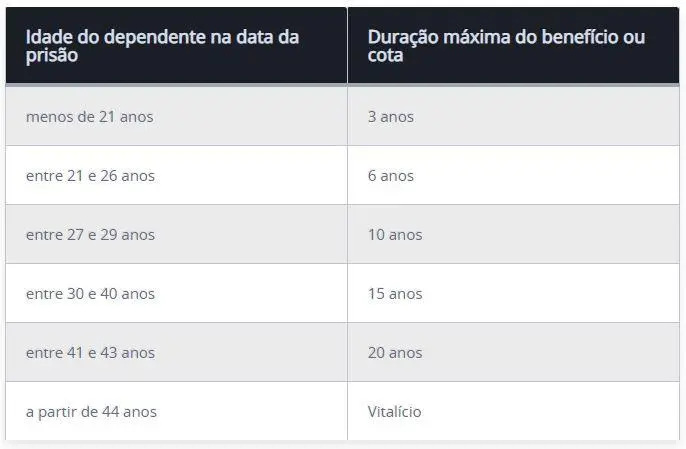Click the "a partir de 44 anos" cell
The height and width of the screenshot is (449, 686).
coord(91,412)
